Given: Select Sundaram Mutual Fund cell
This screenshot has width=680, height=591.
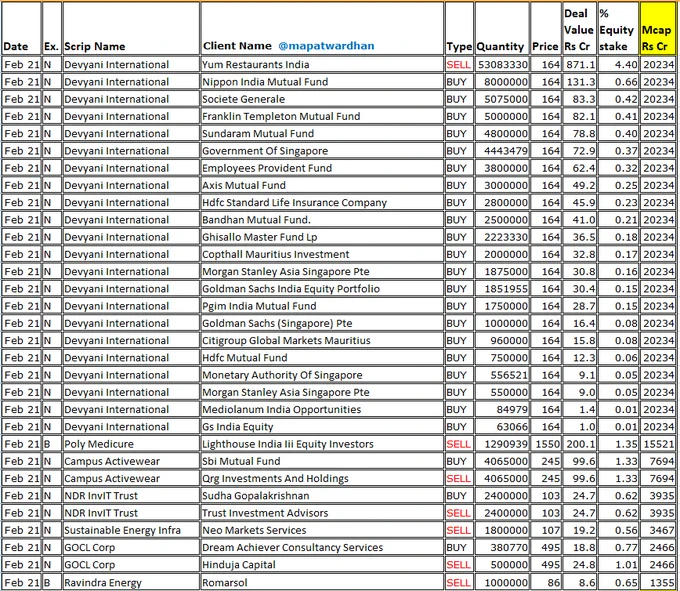Looking at the screenshot, I should 322,134.
